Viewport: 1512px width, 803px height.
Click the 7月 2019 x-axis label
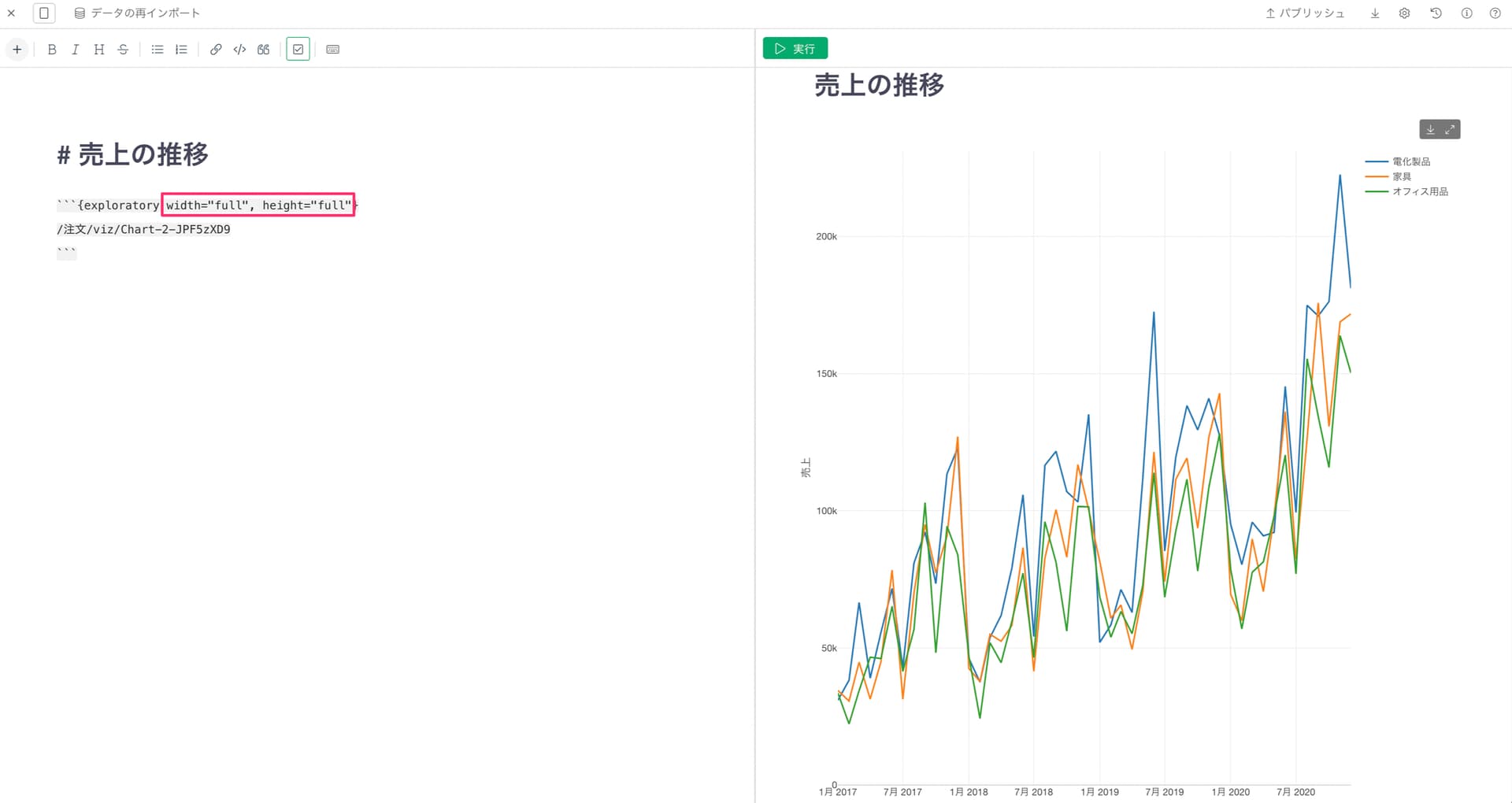click(x=1165, y=792)
